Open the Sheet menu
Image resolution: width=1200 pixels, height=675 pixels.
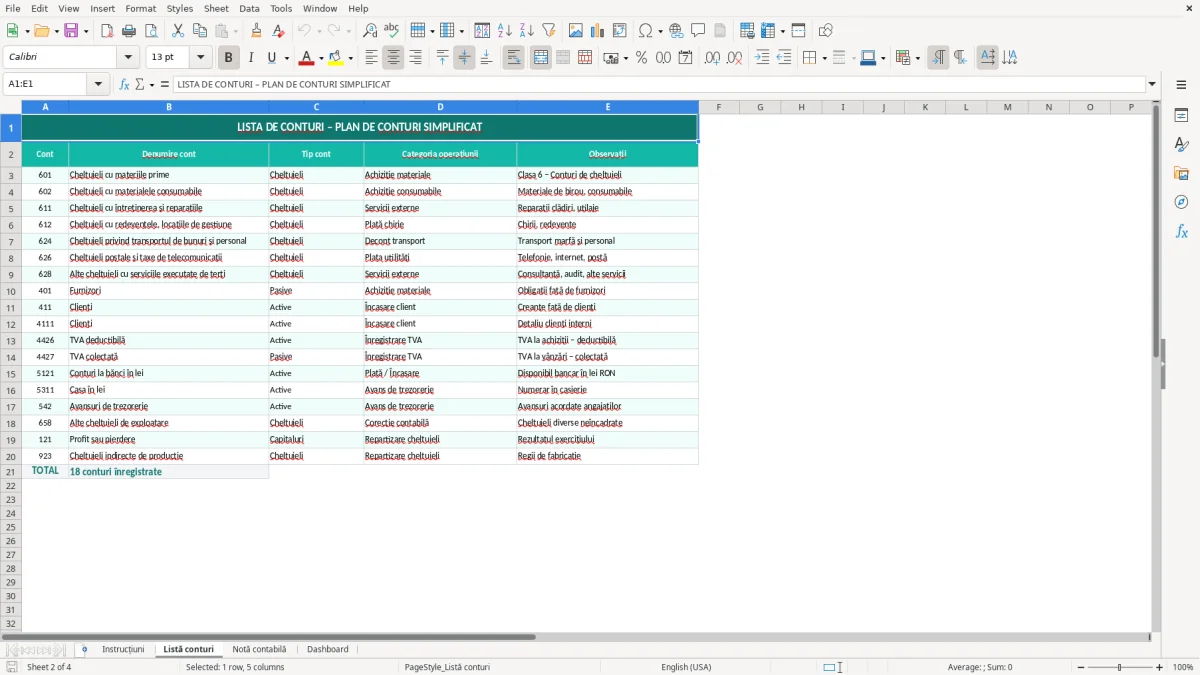[217, 8]
